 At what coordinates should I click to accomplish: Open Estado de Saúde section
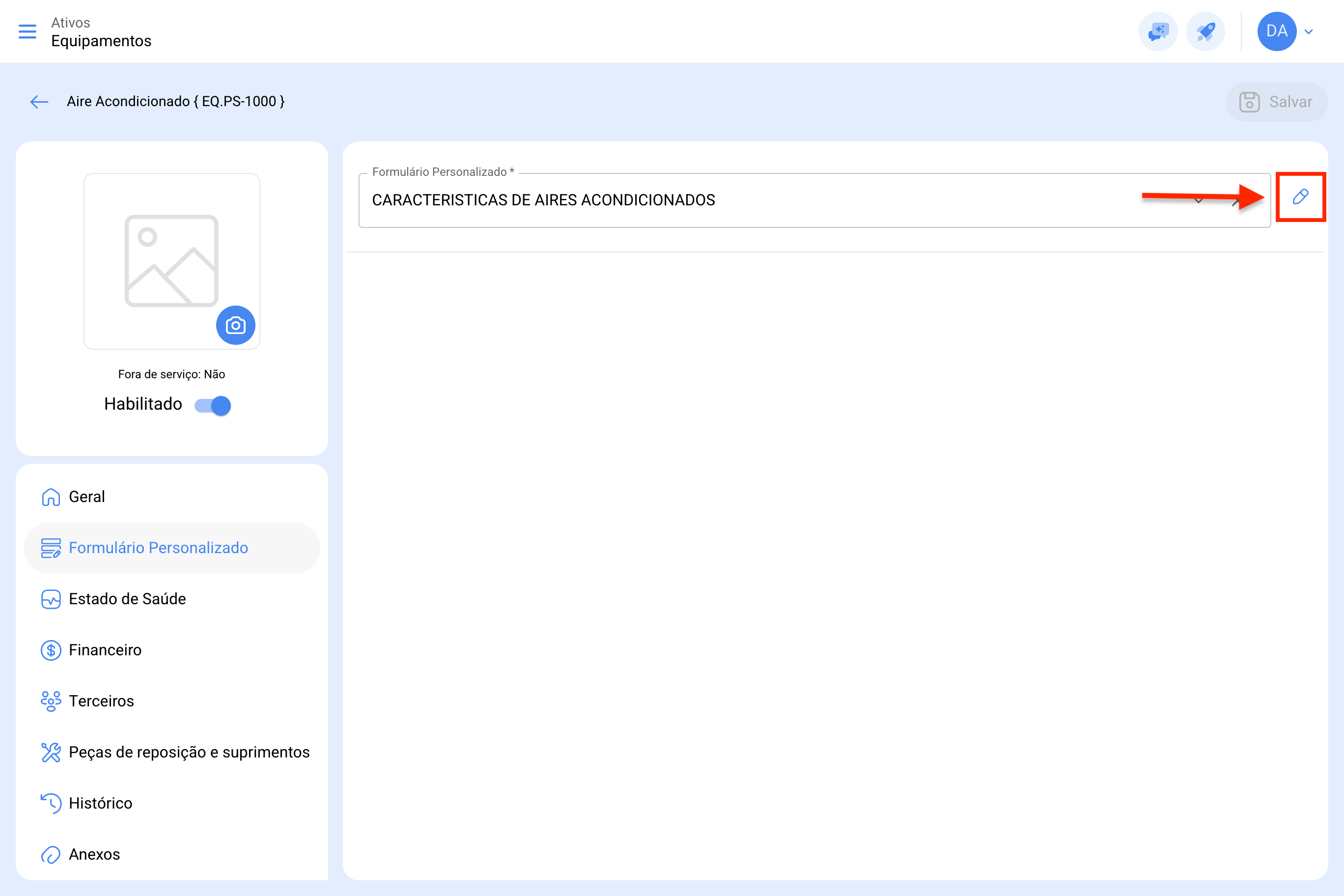(171, 599)
